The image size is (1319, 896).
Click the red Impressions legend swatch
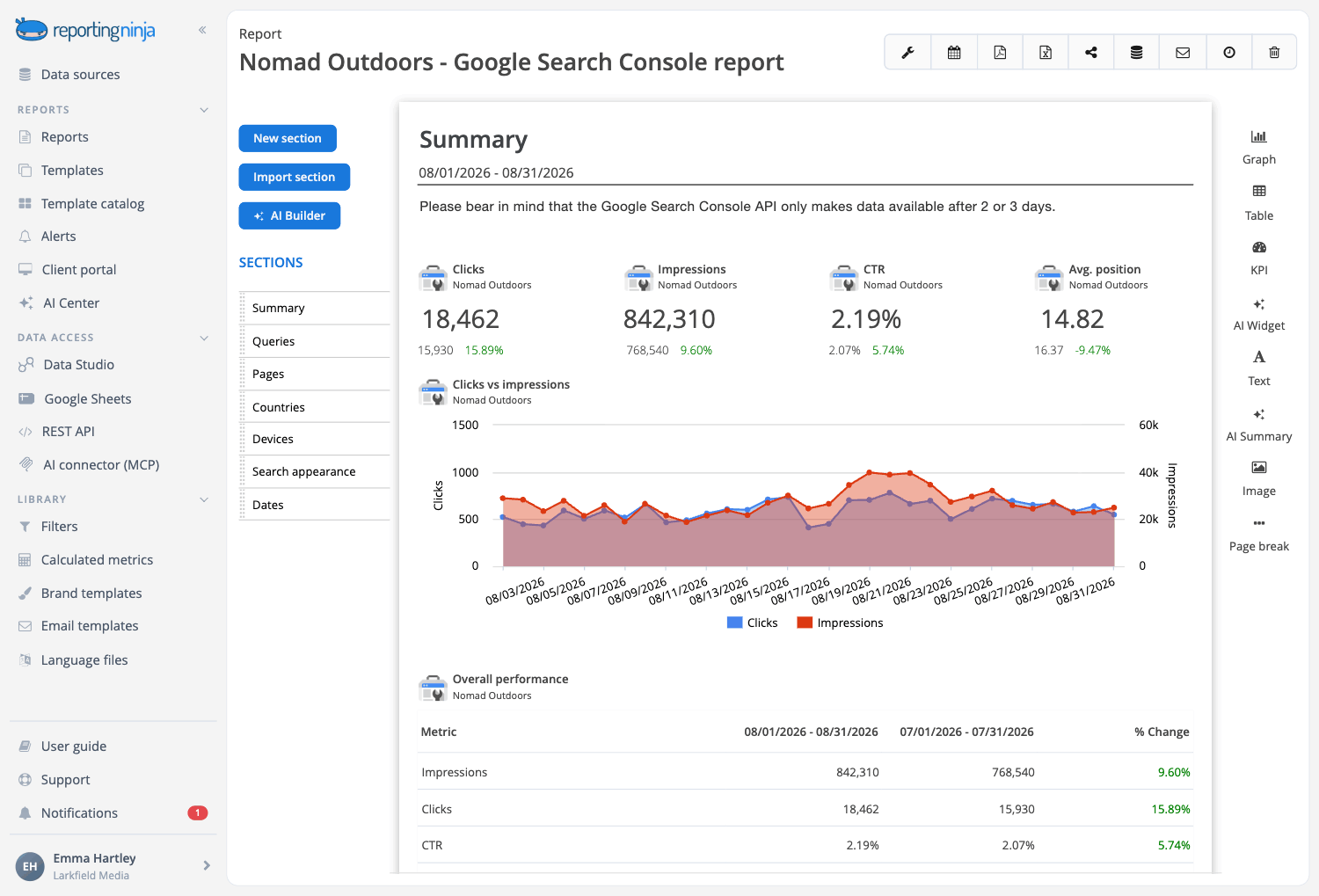click(x=805, y=623)
